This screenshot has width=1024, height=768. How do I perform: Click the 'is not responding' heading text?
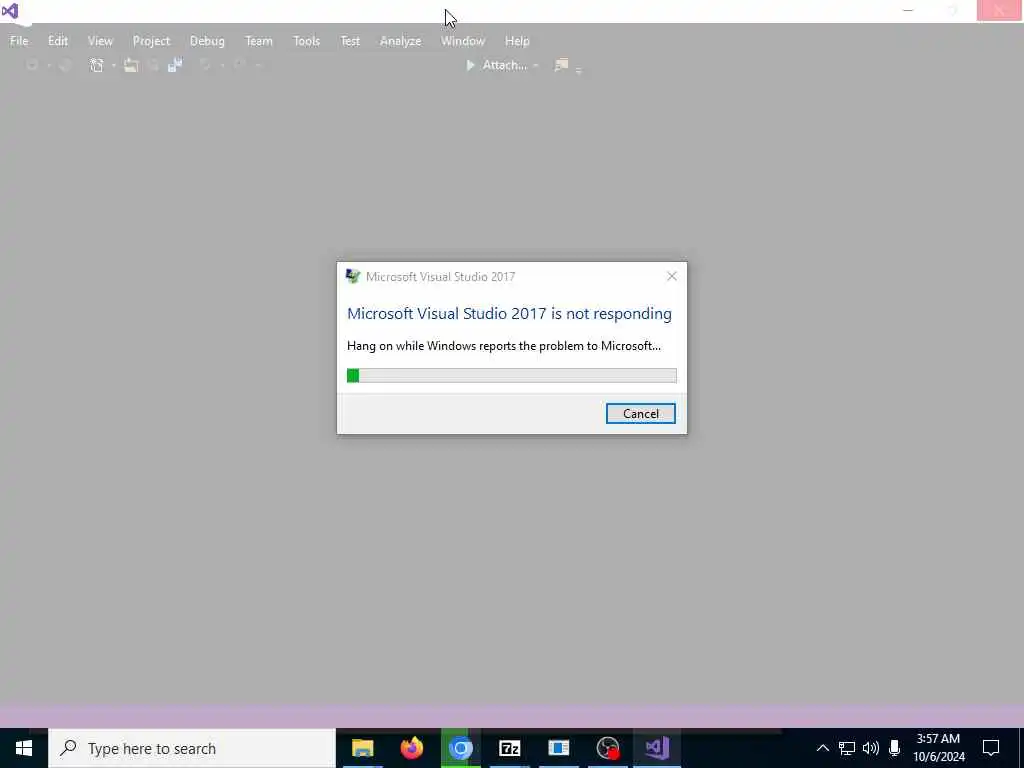point(509,313)
